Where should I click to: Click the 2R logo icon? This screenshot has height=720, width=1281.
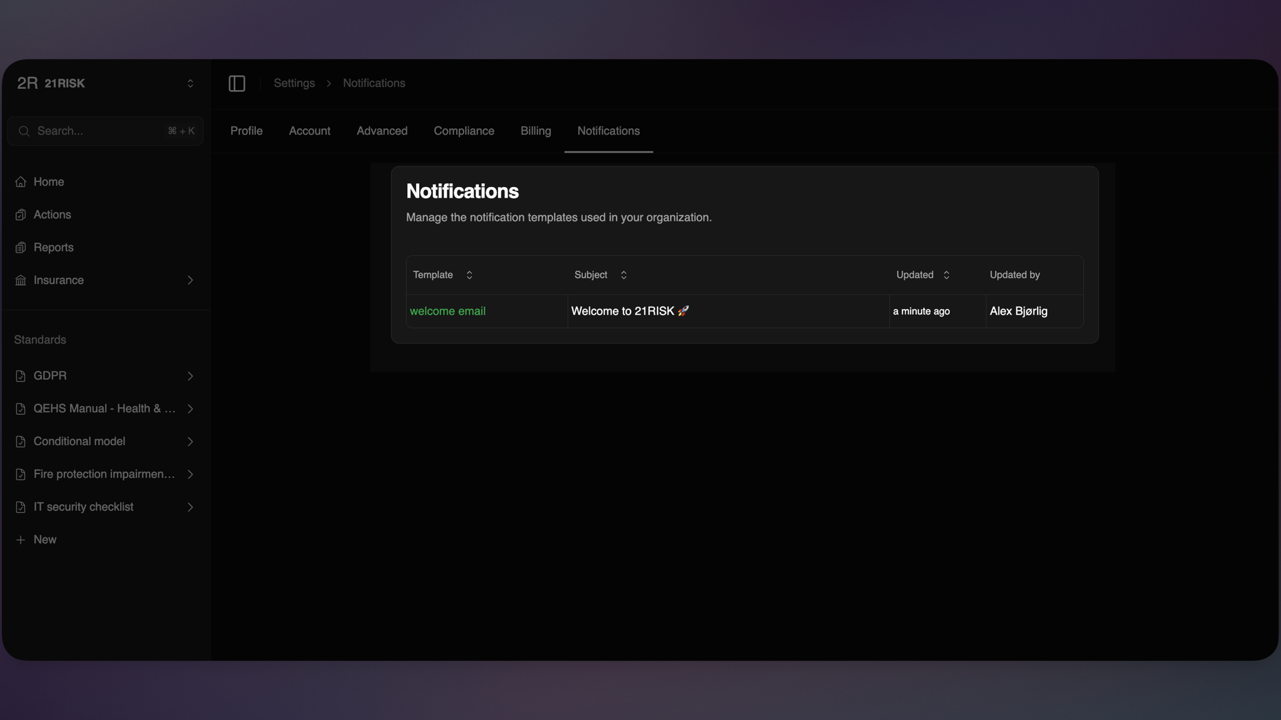(25, 82)
